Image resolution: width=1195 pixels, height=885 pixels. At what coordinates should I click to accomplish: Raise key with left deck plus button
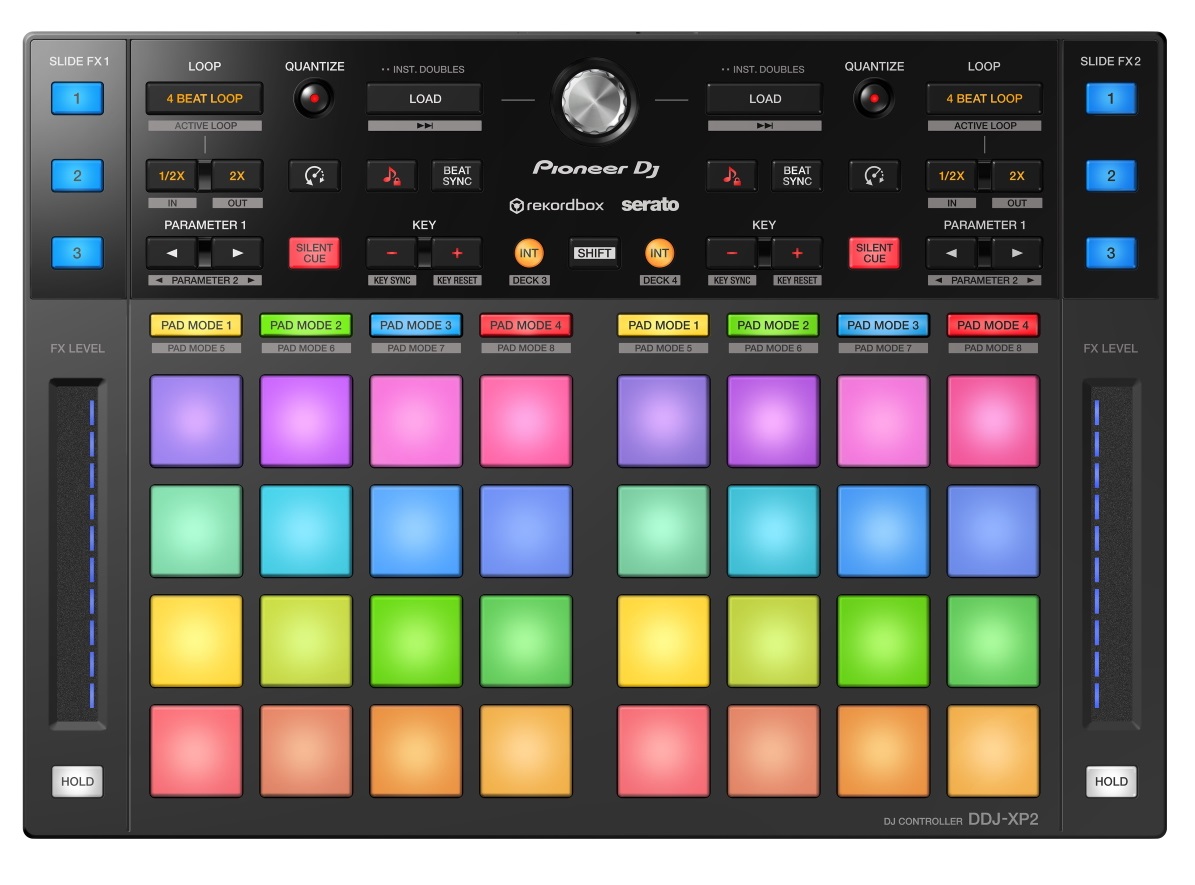[x=457, y=253]
